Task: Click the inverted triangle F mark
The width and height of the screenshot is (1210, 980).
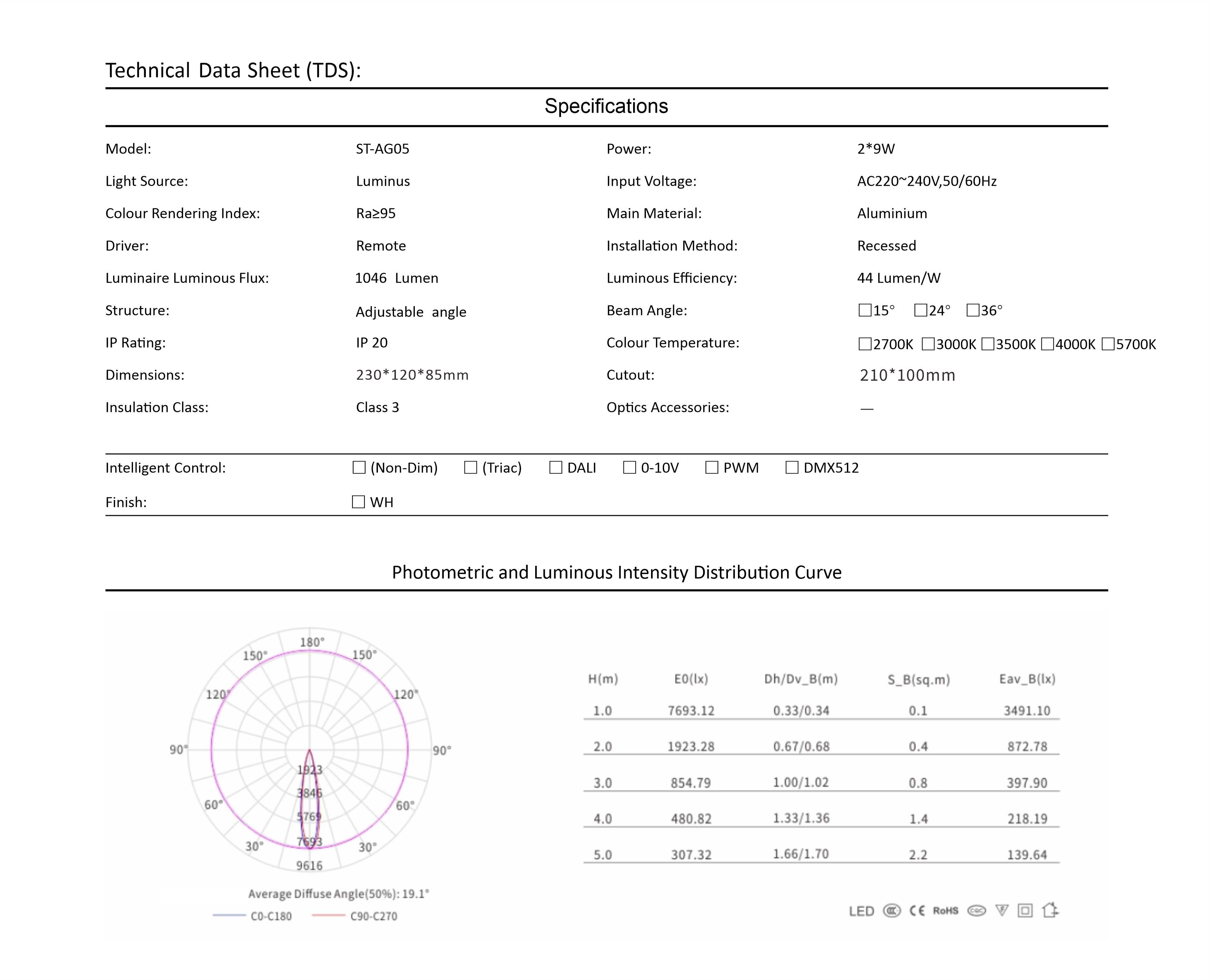Action: click(x=1002, y=911)
